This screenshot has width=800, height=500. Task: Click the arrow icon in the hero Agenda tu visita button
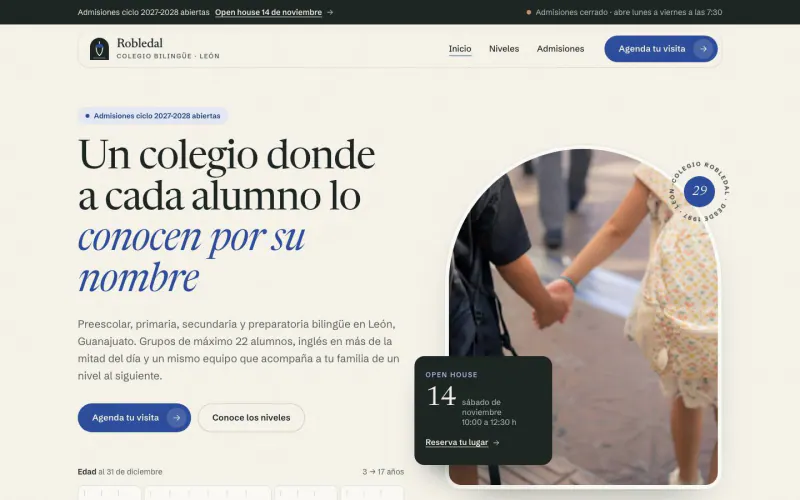(177, 418)
